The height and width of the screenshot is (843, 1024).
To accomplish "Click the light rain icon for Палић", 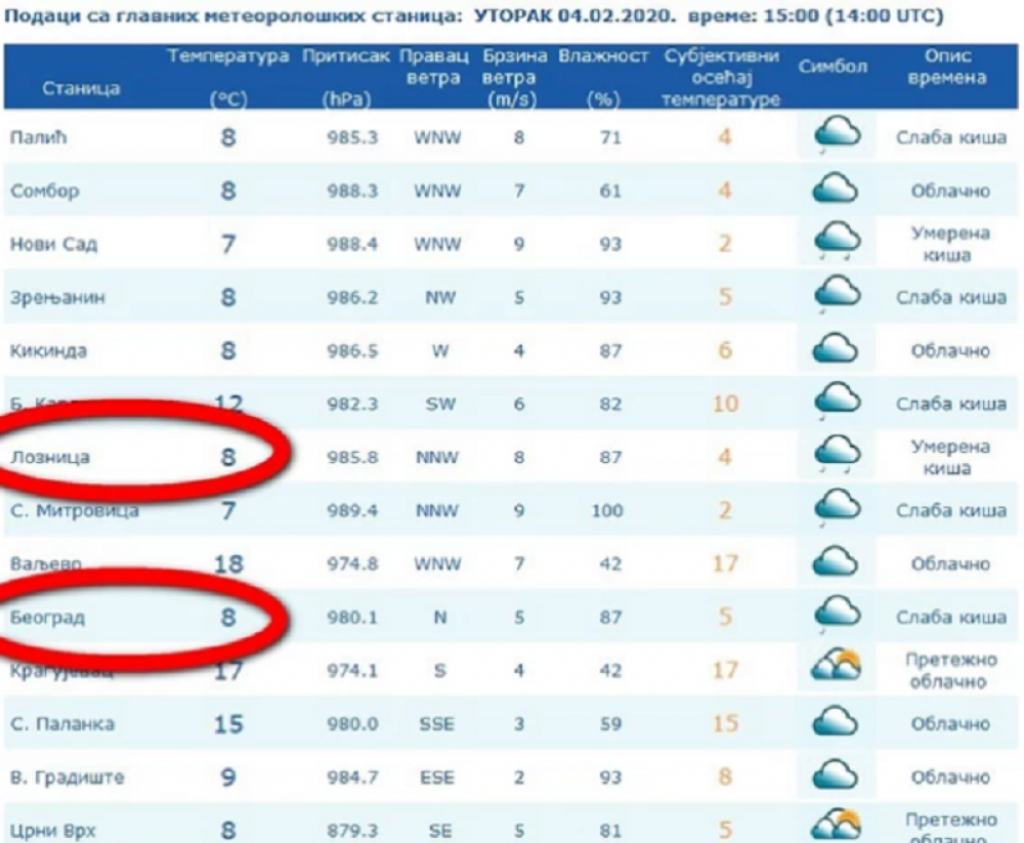I will tap(837, 136).
